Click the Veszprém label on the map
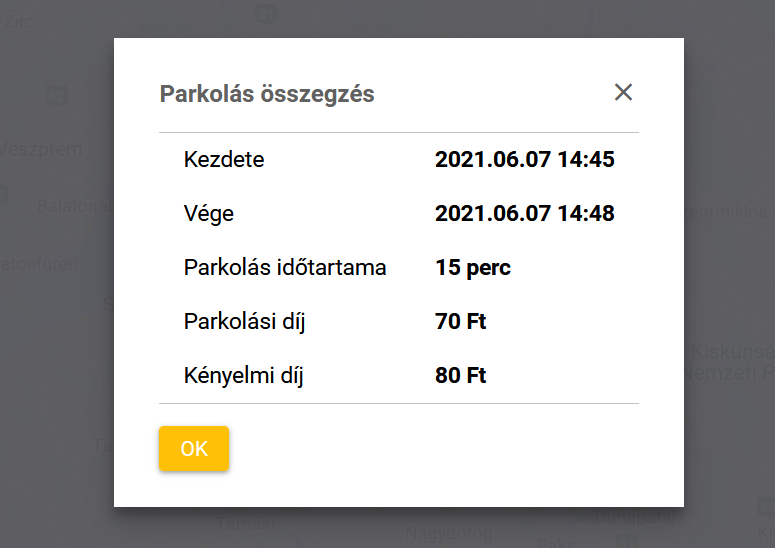This screenshot has height=548, width=775. (x=42, y=150)
